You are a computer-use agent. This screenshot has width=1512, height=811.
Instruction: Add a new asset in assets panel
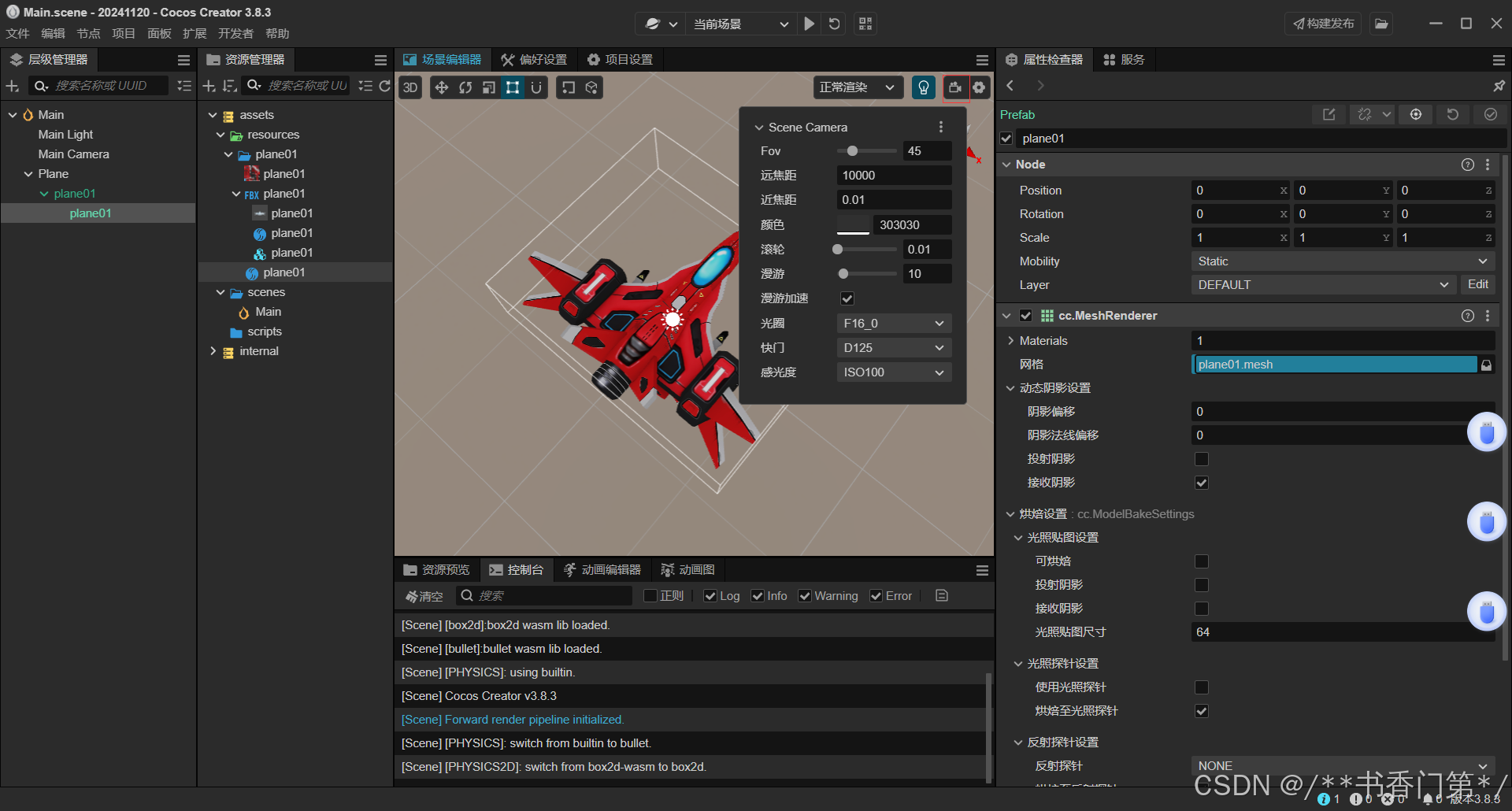tap(209, 86)
